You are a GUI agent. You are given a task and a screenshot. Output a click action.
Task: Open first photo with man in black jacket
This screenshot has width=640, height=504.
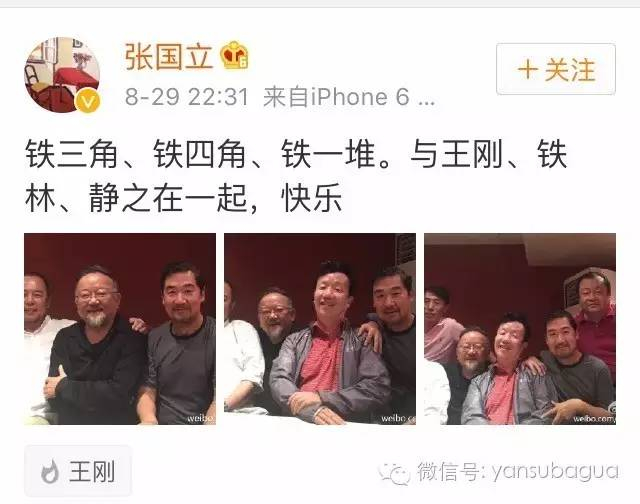[x=120, y=329]
